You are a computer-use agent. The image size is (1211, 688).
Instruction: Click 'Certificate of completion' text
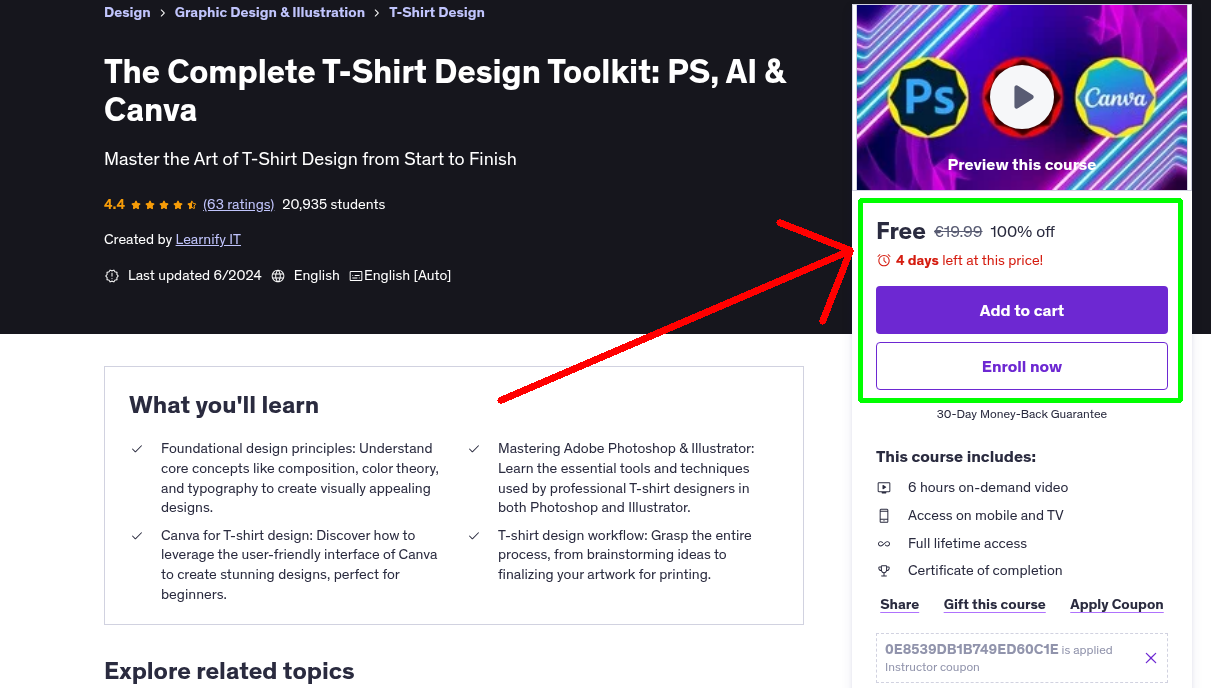tap(985, 571)
